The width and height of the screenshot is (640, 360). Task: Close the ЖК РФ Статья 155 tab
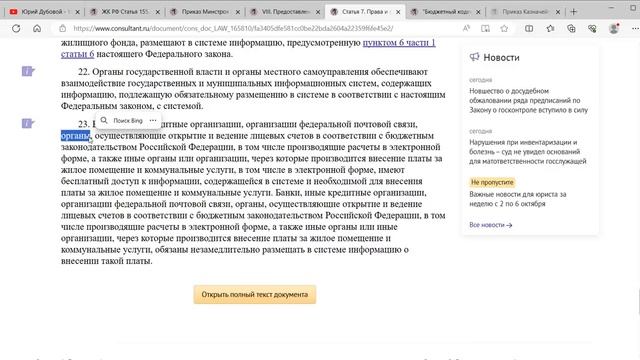(158, 12)
